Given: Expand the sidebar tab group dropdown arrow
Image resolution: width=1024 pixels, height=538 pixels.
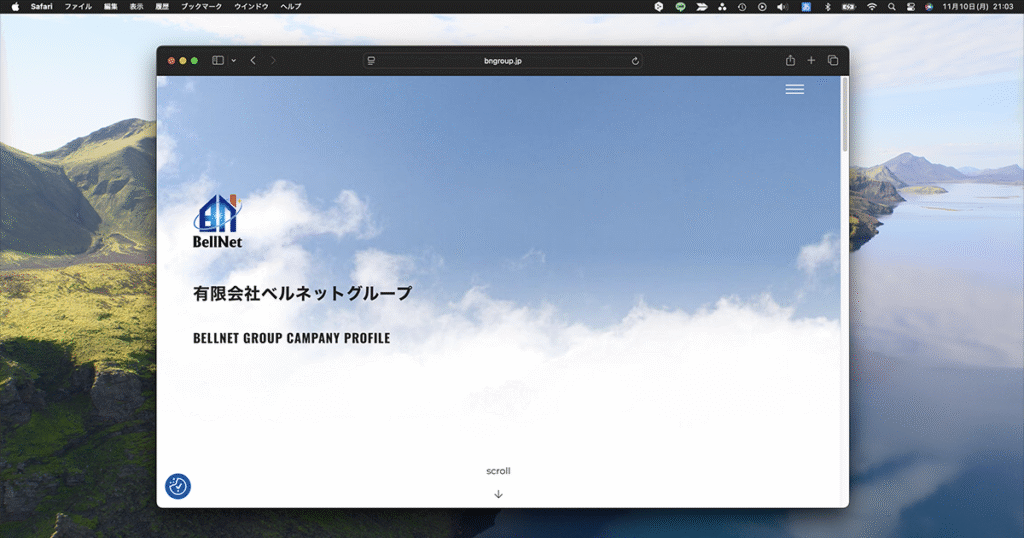Looking at the screenshot, I should [234, 61].
